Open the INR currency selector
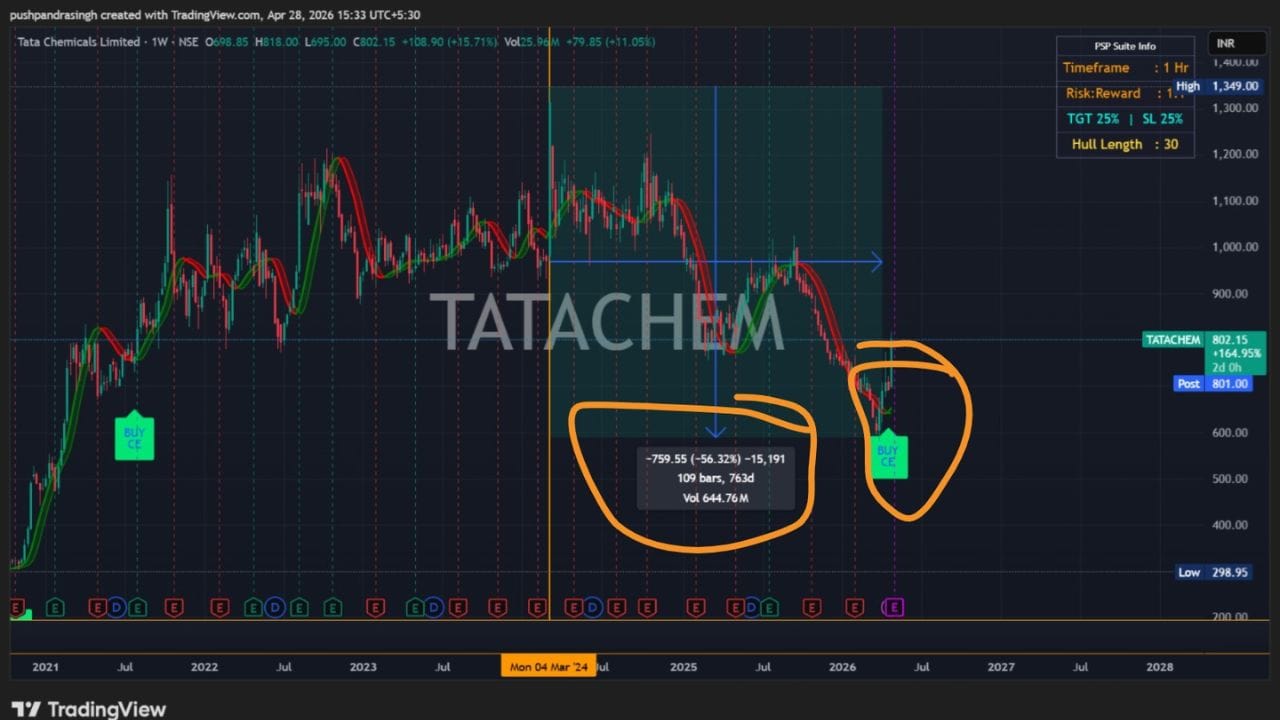Viewport: 1280px width, 720px height. tap(1236, 43)
